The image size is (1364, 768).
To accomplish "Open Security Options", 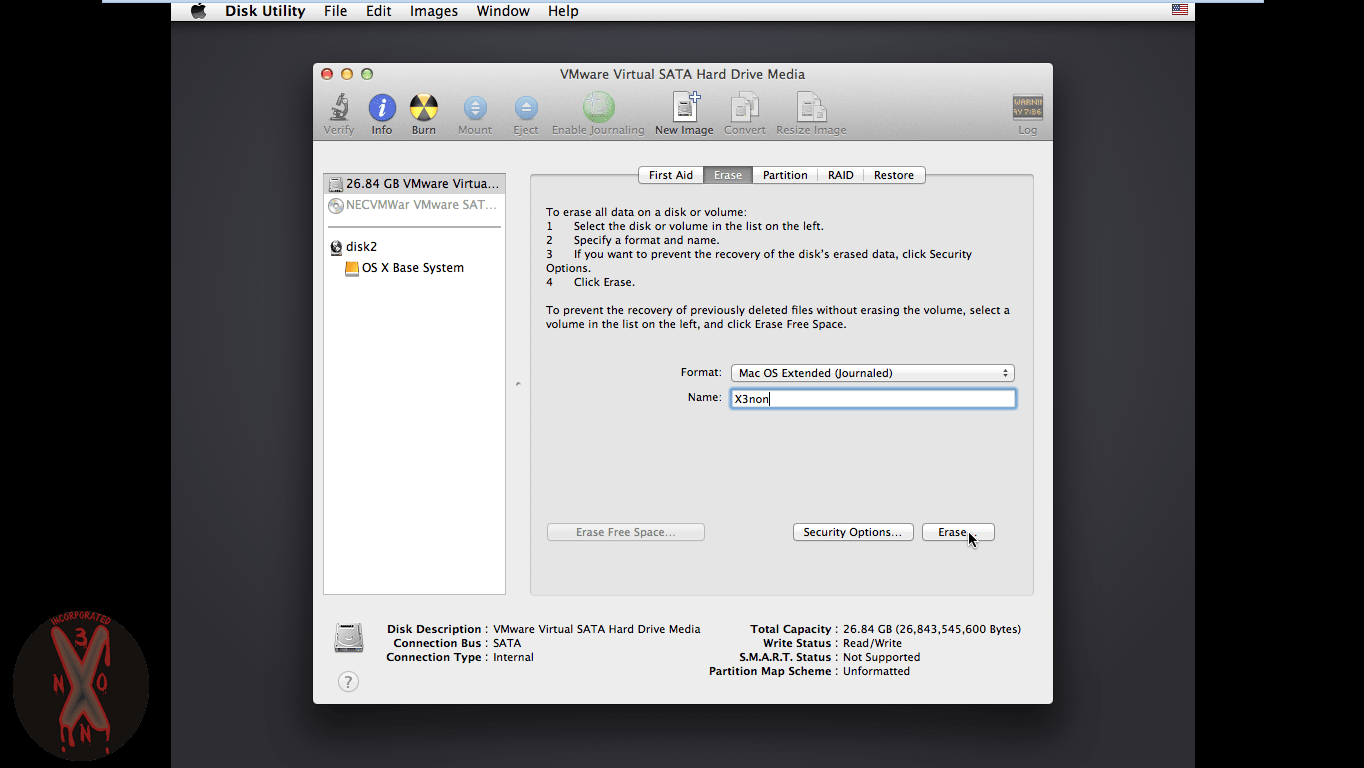I will click(853, 532).
